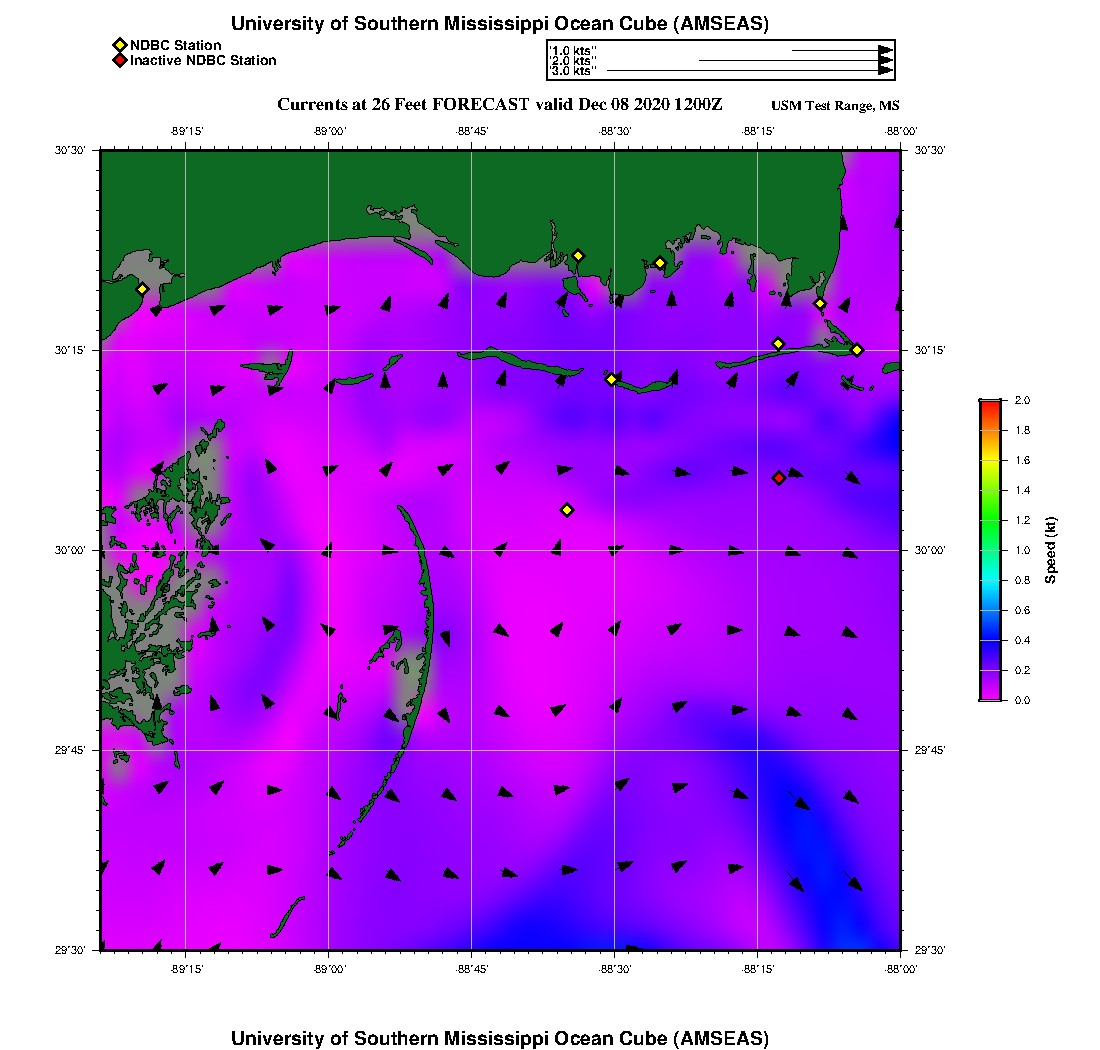
Task: Click the 'Speed (kt)' color bar label
Action: [1050, 550]
